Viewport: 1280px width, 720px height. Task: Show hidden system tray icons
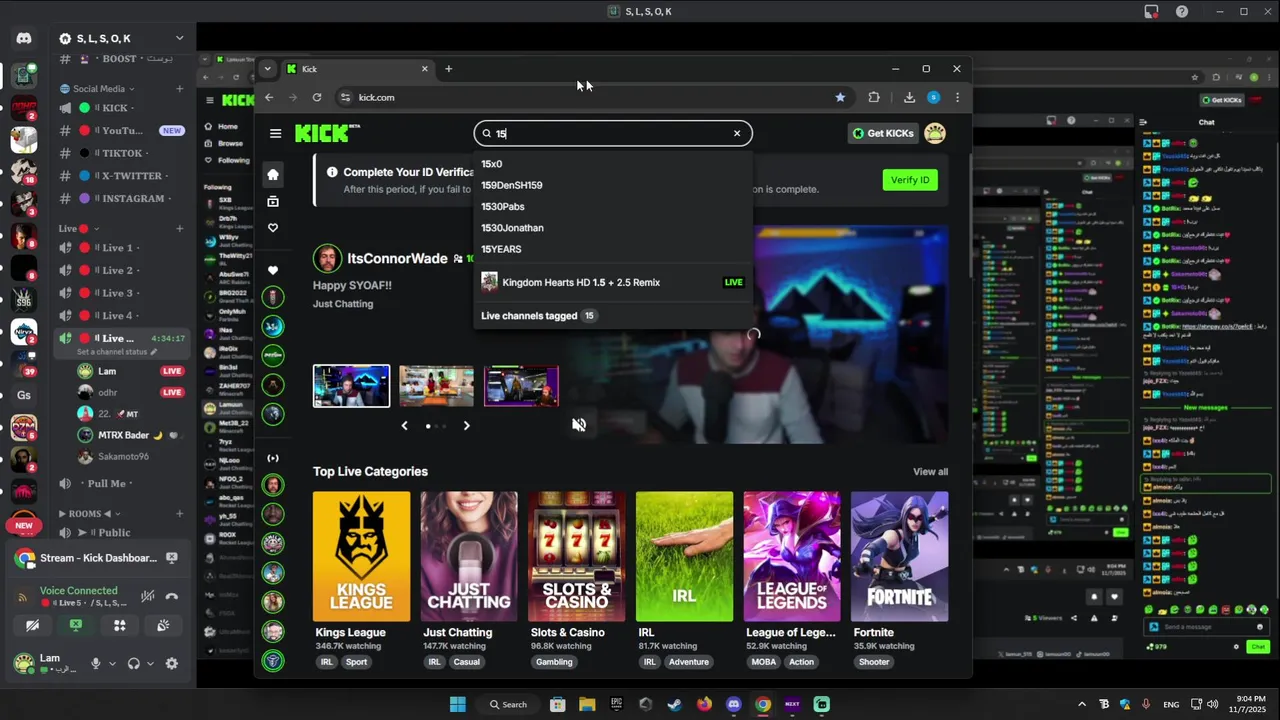(x=1082, y=704)
